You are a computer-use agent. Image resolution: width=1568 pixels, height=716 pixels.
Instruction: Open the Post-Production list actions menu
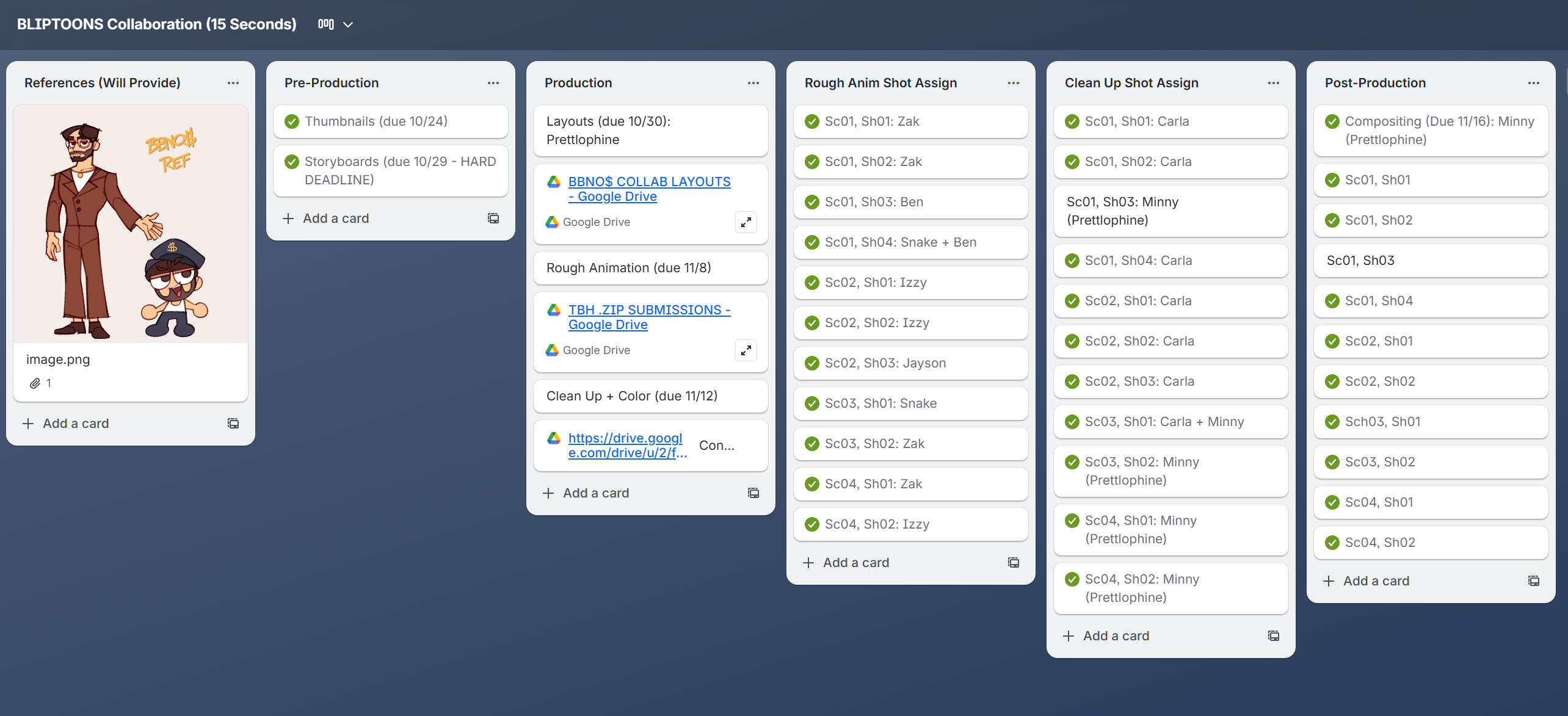point(1533,83)
